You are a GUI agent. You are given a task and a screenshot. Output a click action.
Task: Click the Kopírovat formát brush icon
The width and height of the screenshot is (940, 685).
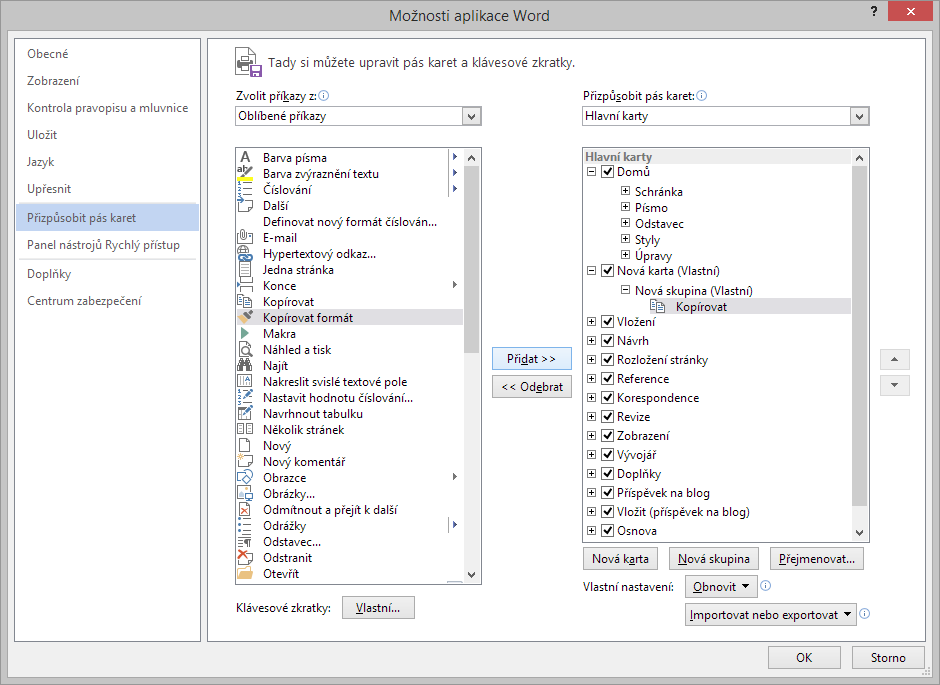coord(245,317)
